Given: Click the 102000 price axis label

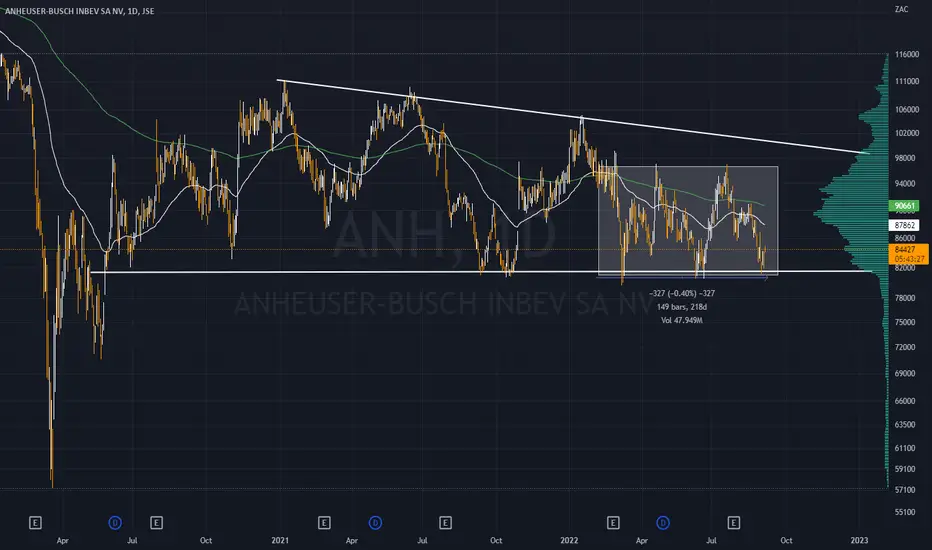Looking at the screenshot, I should pos(906,133).
